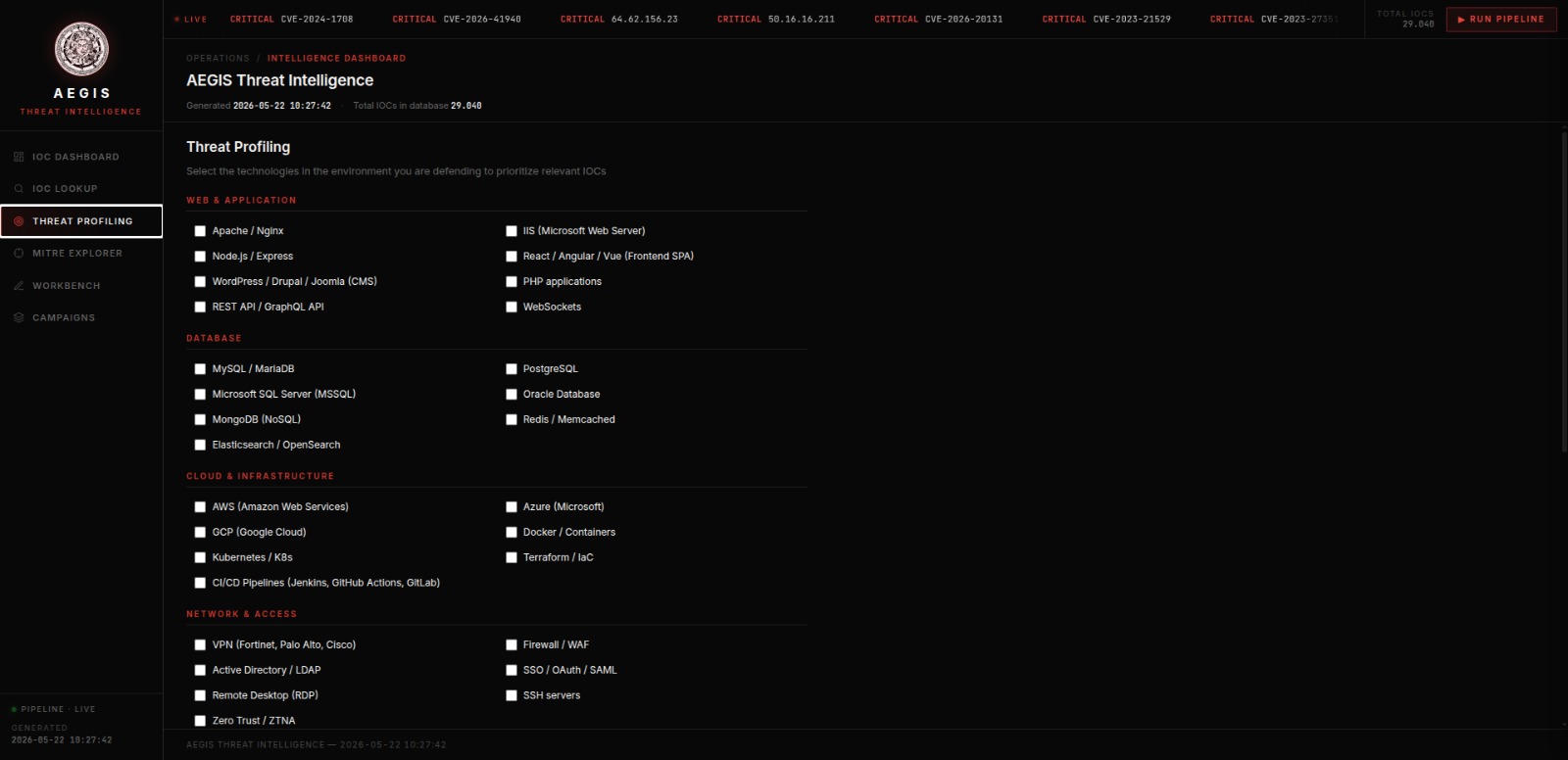This screenshot has width=1568, height=760.
Task: Tick Microsoft SQL Server (MSSQL) checkbox
Action: [x=200, y=395]
